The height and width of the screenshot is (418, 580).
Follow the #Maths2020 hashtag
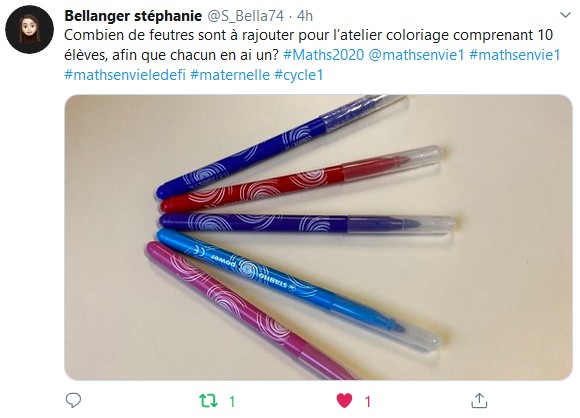coord(324,55)
